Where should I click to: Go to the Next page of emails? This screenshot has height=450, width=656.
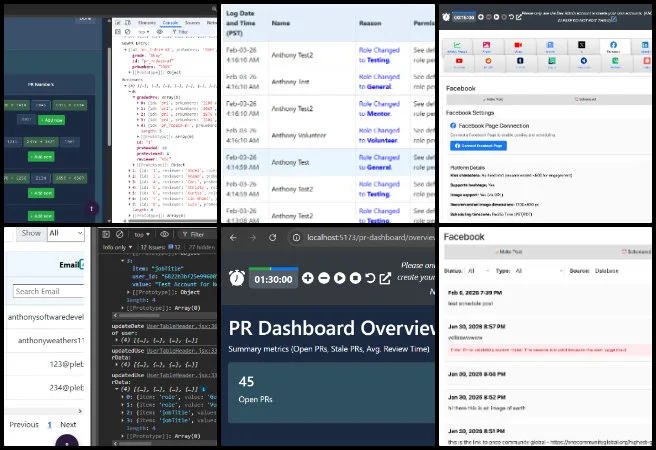68,425
